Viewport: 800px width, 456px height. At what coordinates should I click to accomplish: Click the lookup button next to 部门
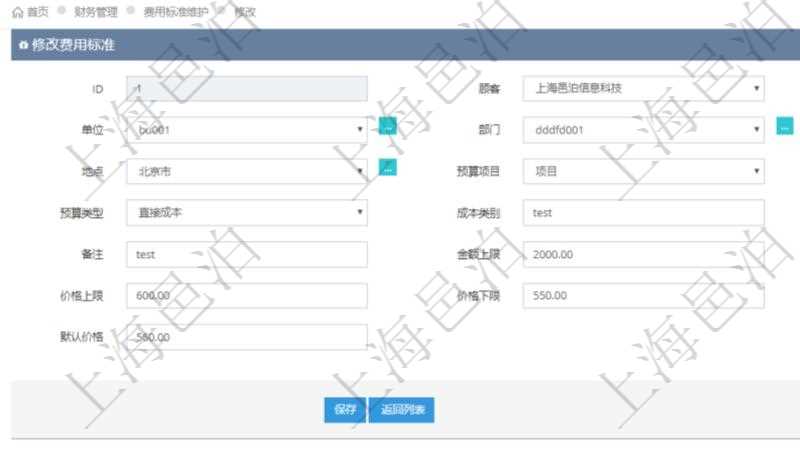click(785, 126)
